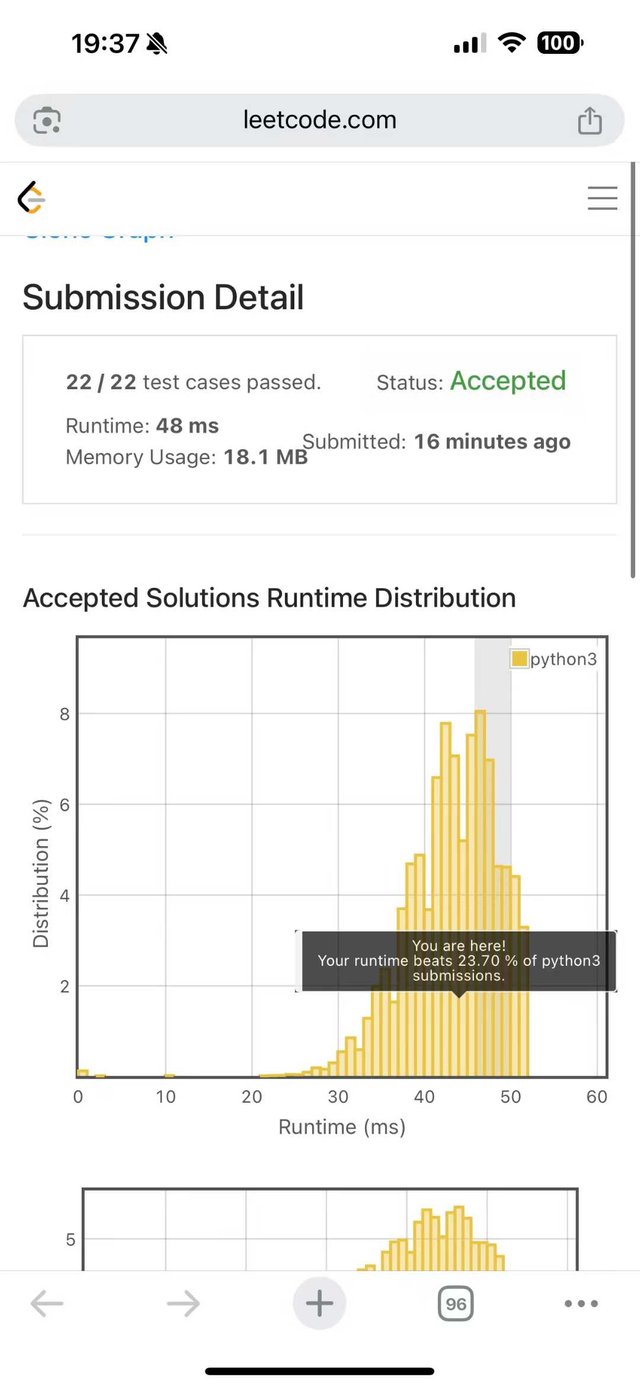Open a new tab with the plus button

pyautogui.click(x=319, y=1303)
